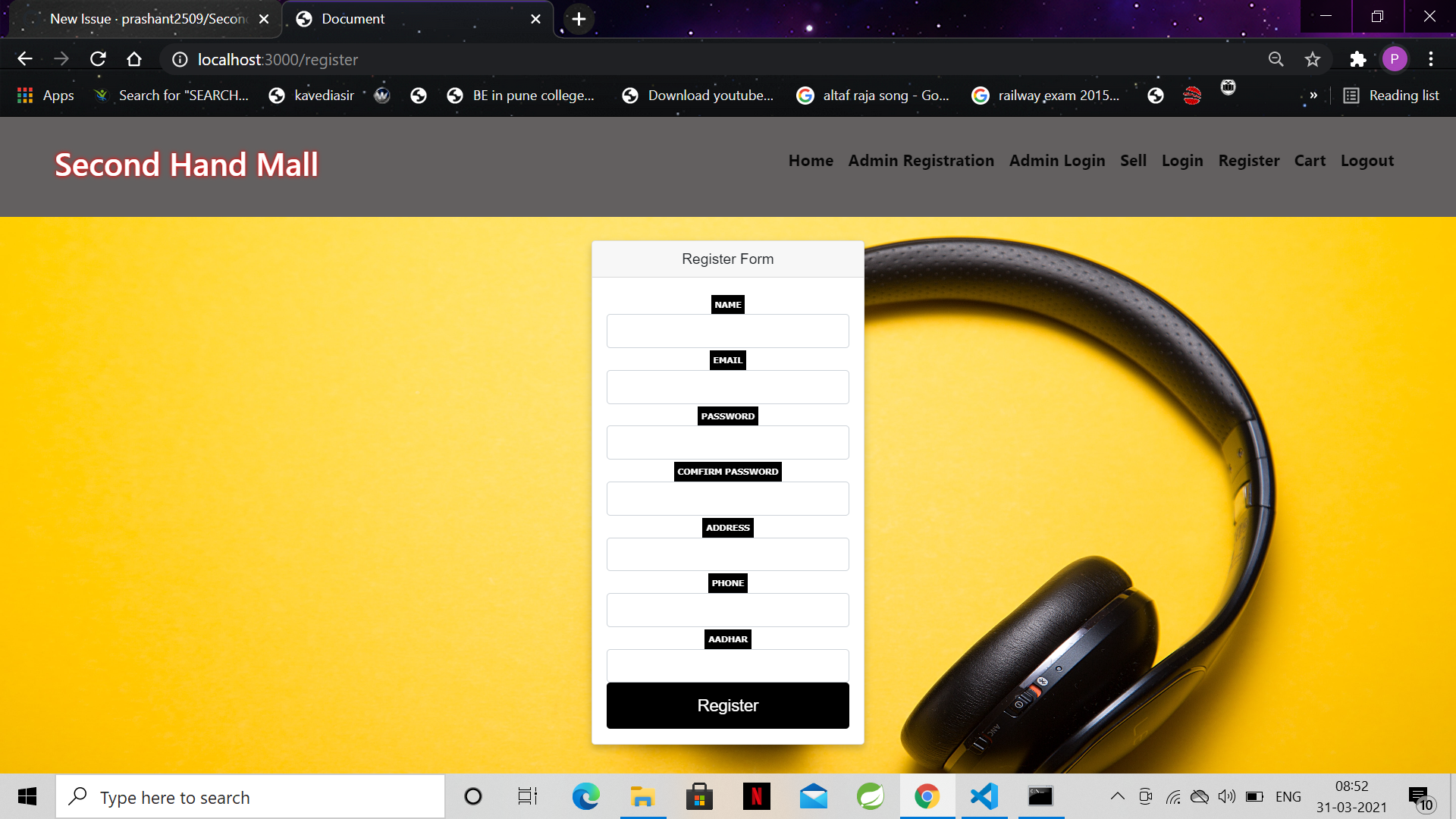Open the kavediasir bookmark
The height and width of the screenshot is (819, 1456).
coord(312,96)
